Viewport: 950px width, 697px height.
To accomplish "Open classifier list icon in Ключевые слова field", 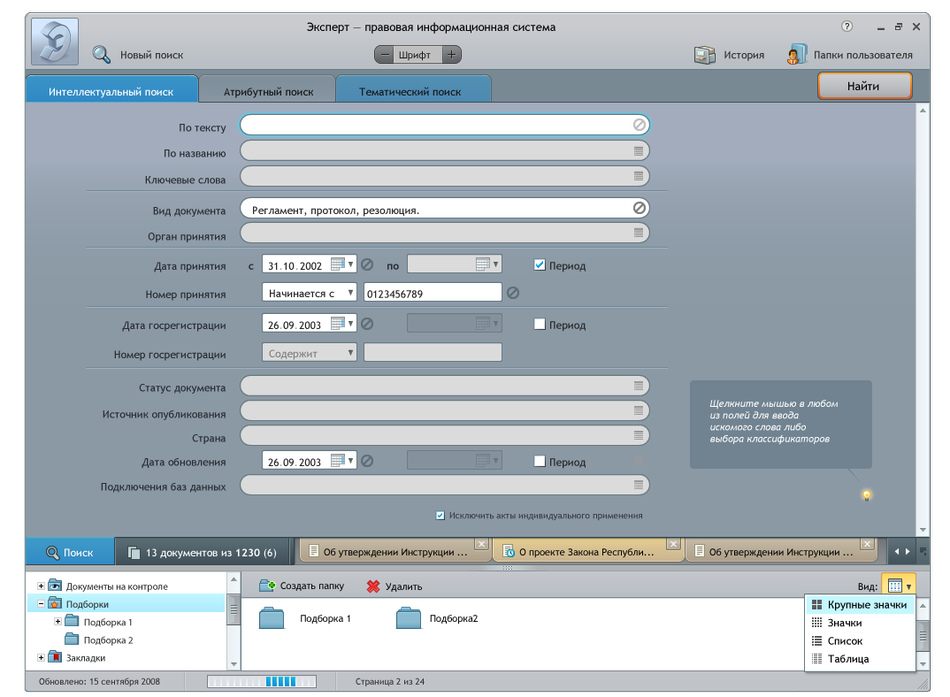I will coord(639,177).
